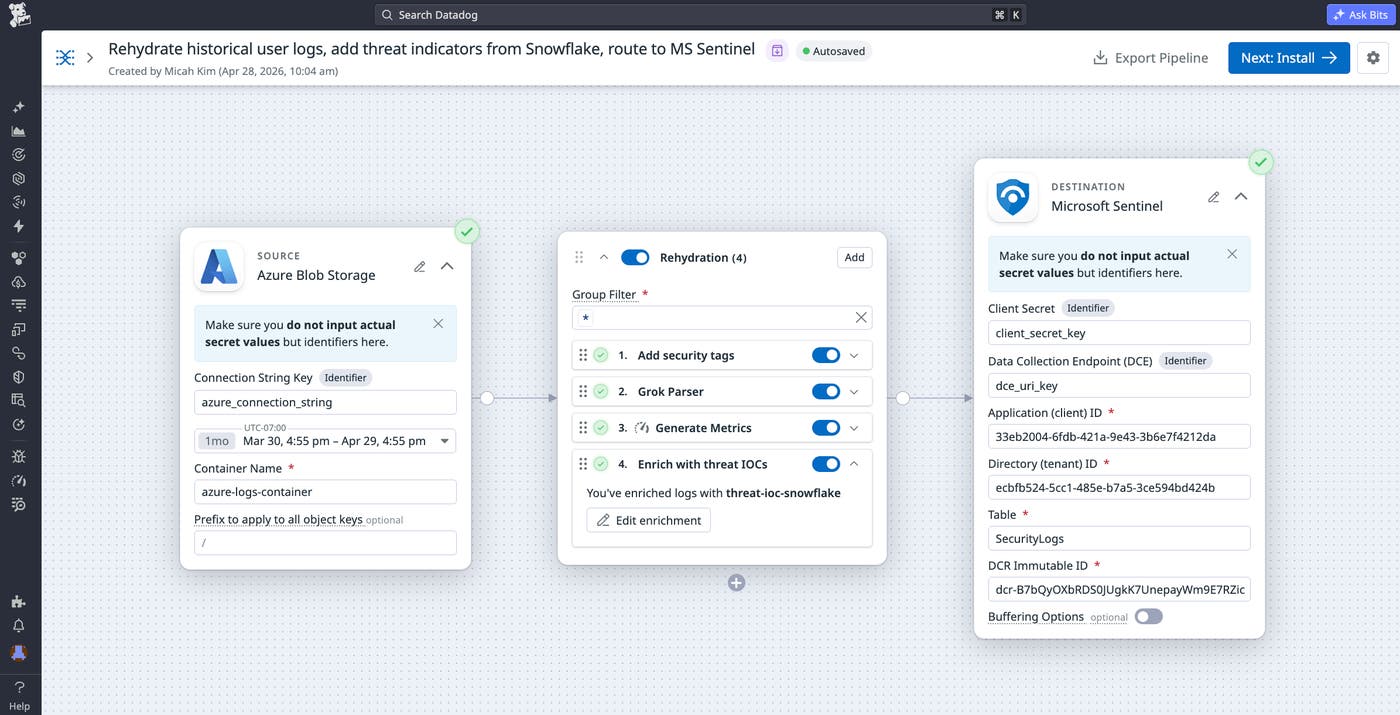Disable the Grok Parser processor
1400x715 pixels.
826,392
